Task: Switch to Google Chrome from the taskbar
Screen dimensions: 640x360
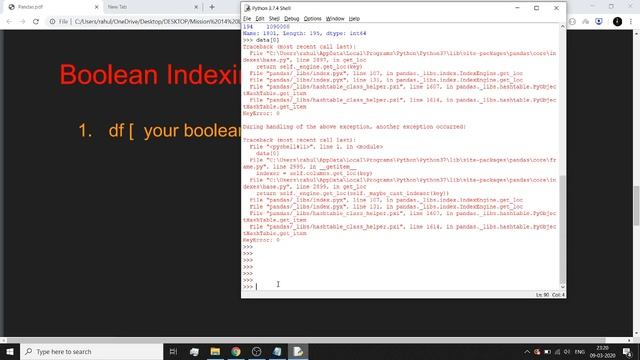Action: (236, 351)
